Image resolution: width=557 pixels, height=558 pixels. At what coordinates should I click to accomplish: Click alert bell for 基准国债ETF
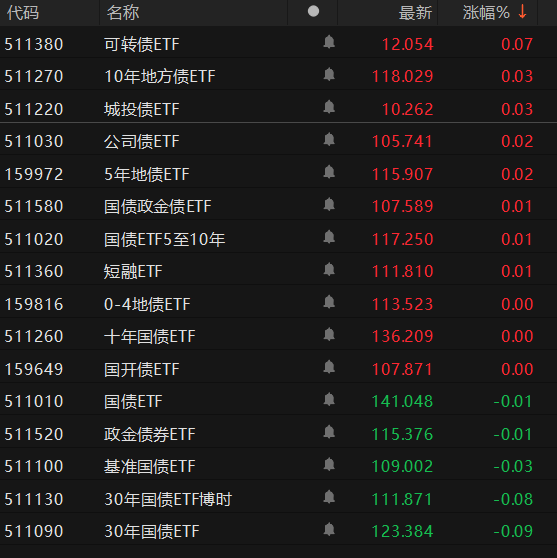329,465
